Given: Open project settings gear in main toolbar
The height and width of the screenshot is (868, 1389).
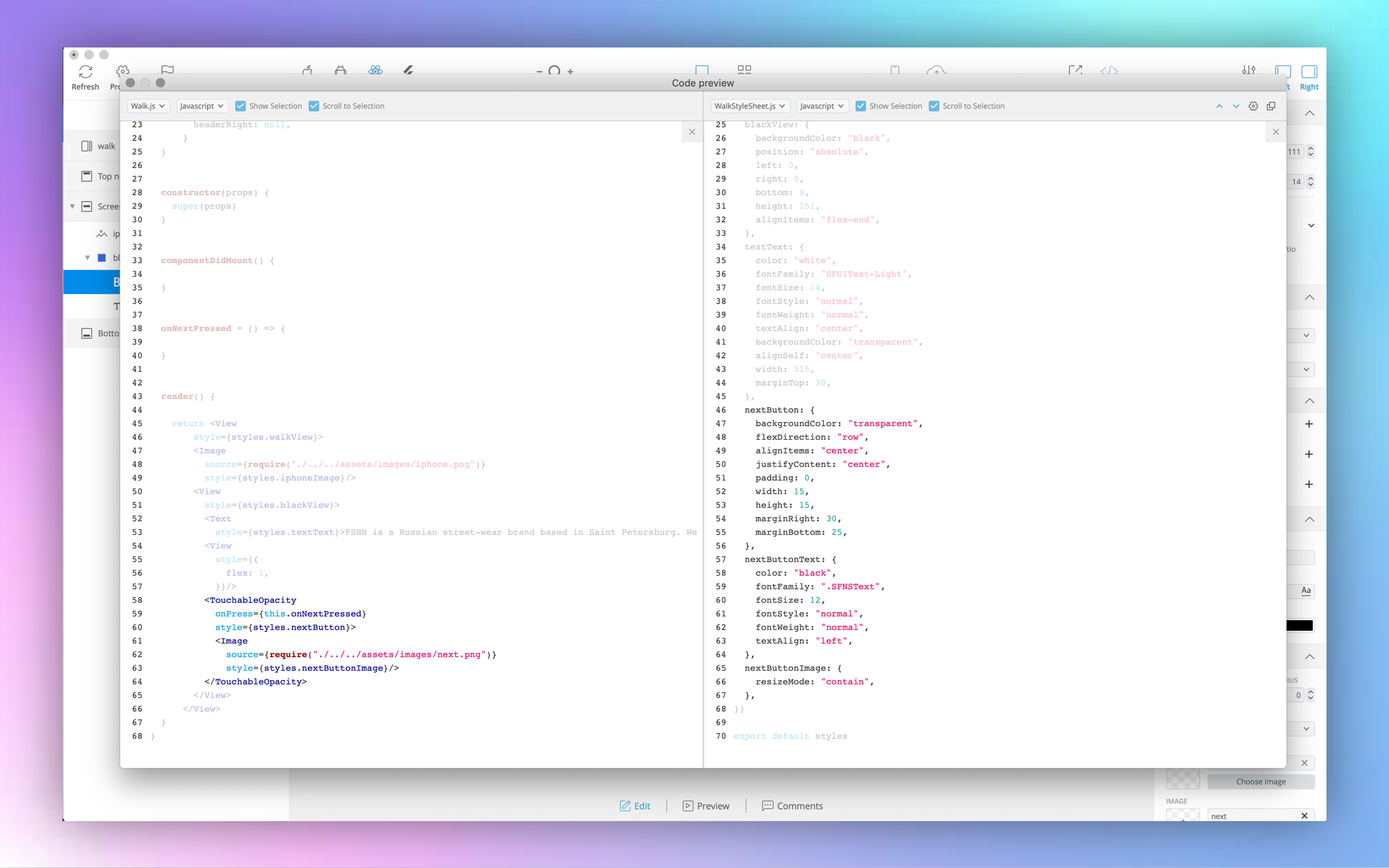Looking at the screenshot, I should tap(123, 71).
